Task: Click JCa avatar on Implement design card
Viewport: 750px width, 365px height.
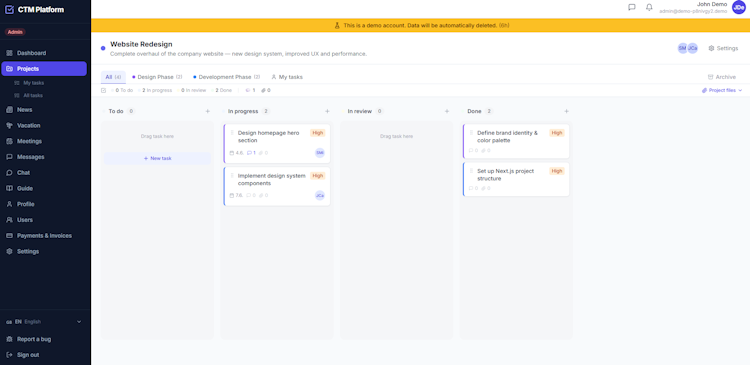Action: click(320, 196)
